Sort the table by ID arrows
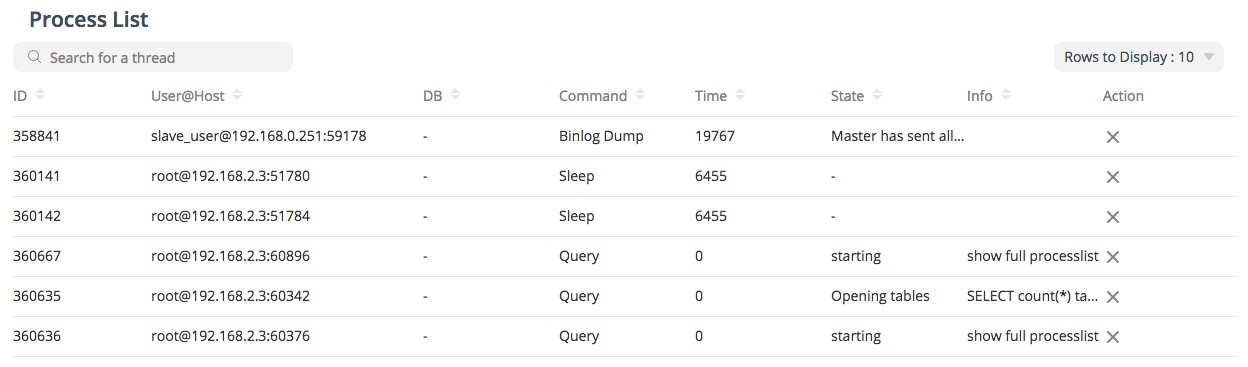The image size is (1248, 367). (x=40, y=96)
